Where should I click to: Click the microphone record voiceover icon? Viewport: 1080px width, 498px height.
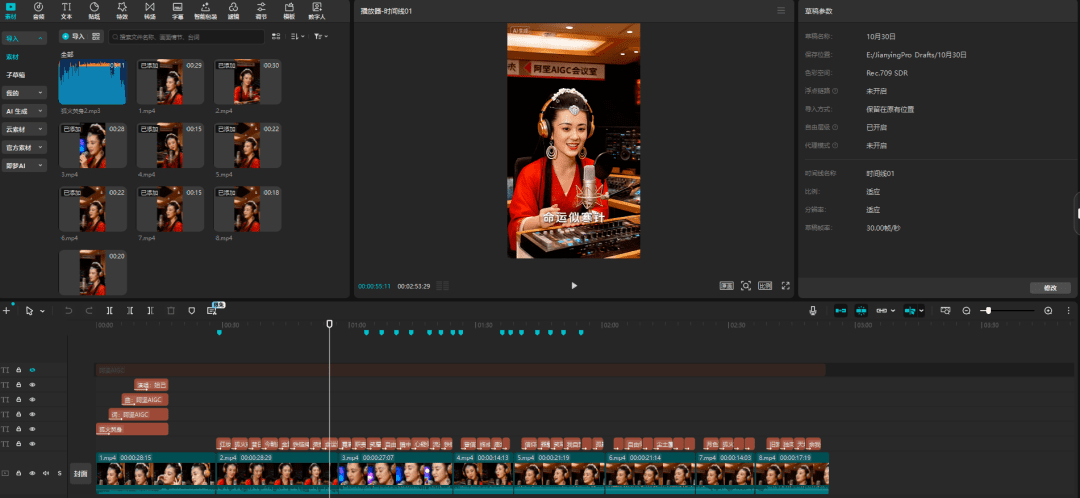click(813, 311)
